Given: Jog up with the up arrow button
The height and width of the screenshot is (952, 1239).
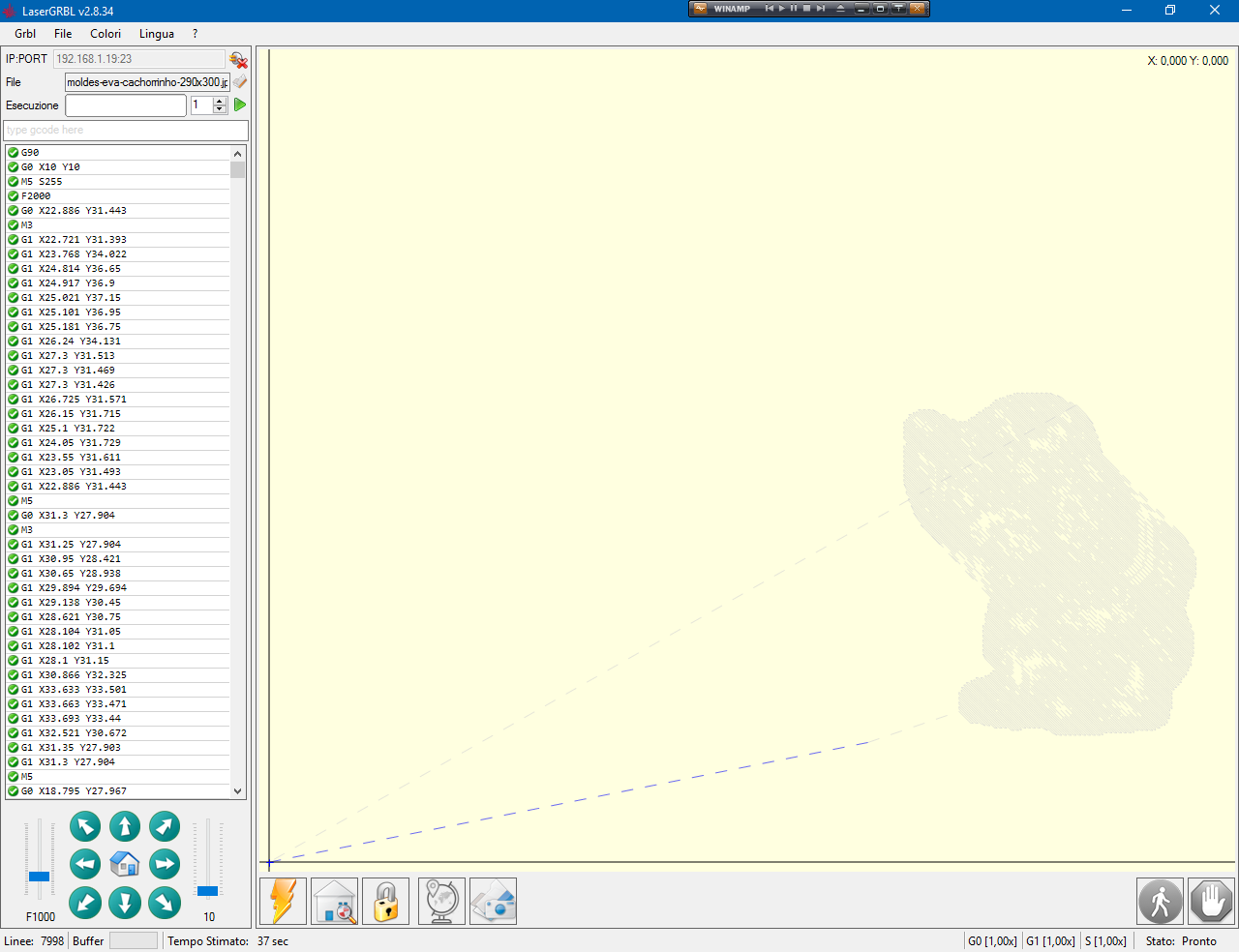Looking at the screenshot, I should (125, 826).
